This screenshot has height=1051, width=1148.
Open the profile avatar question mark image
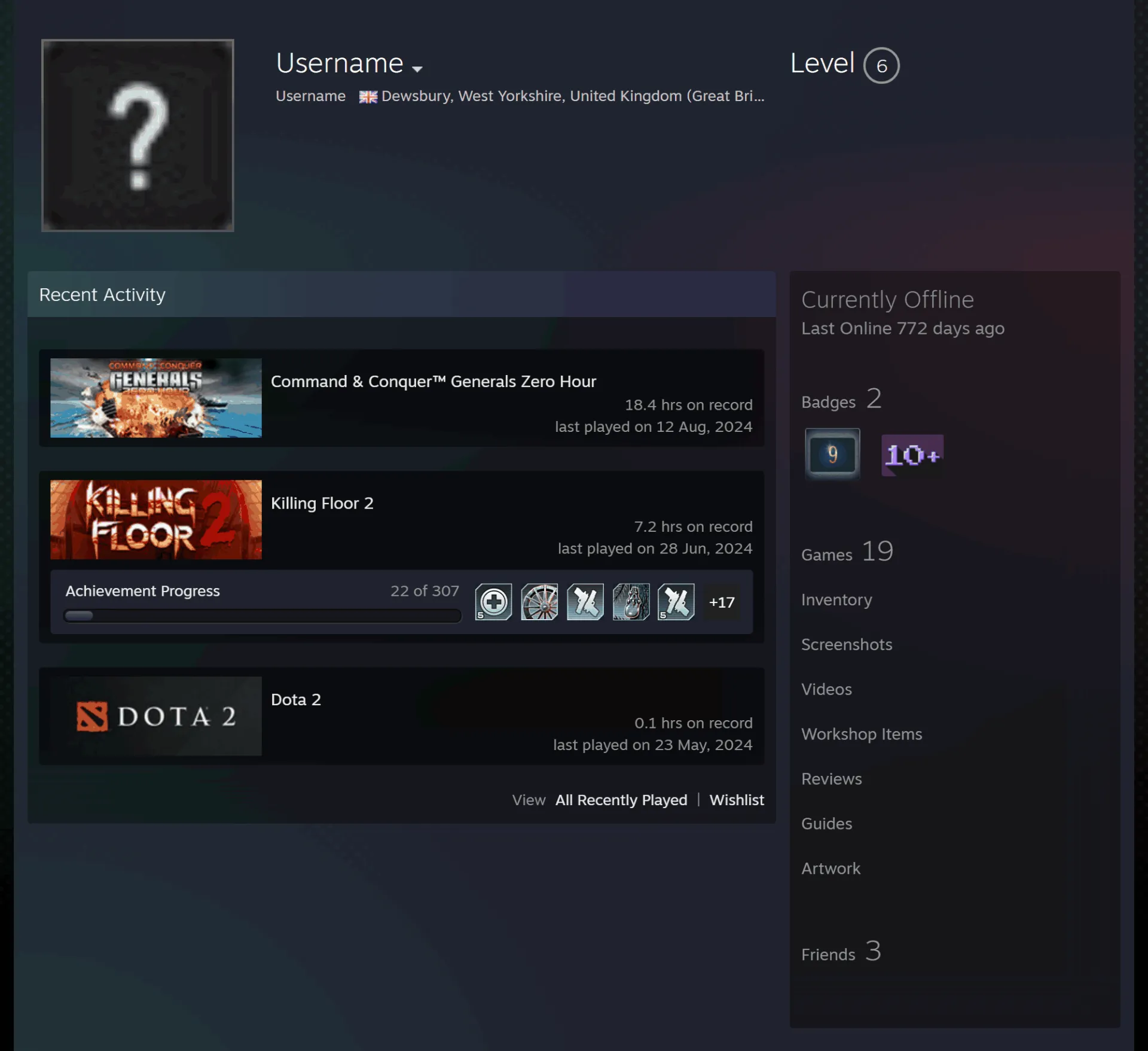138,135
